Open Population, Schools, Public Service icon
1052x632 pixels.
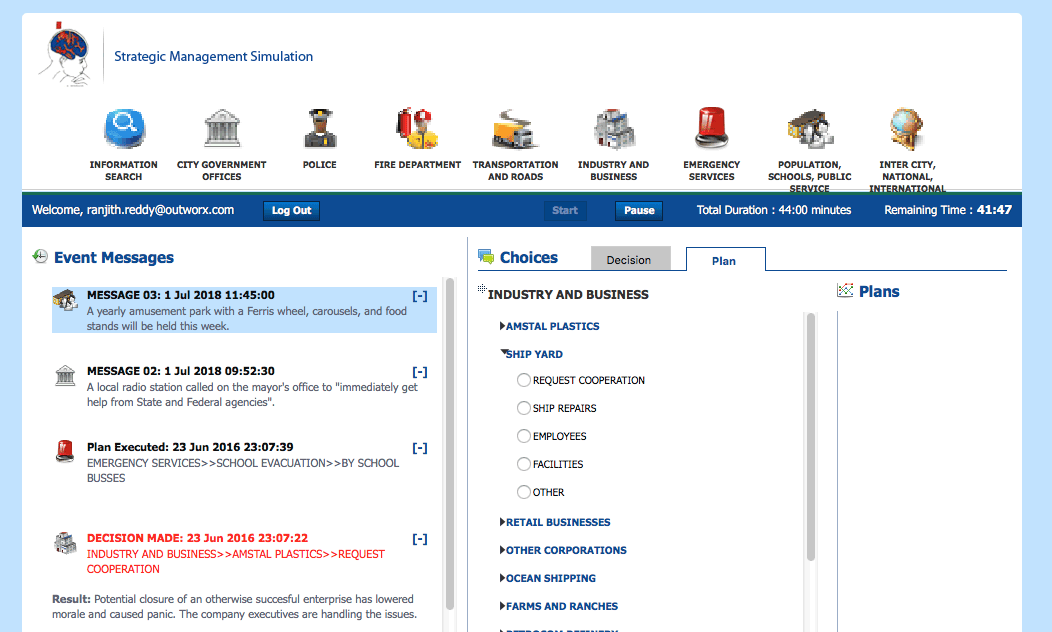click(x=810, y=129)
